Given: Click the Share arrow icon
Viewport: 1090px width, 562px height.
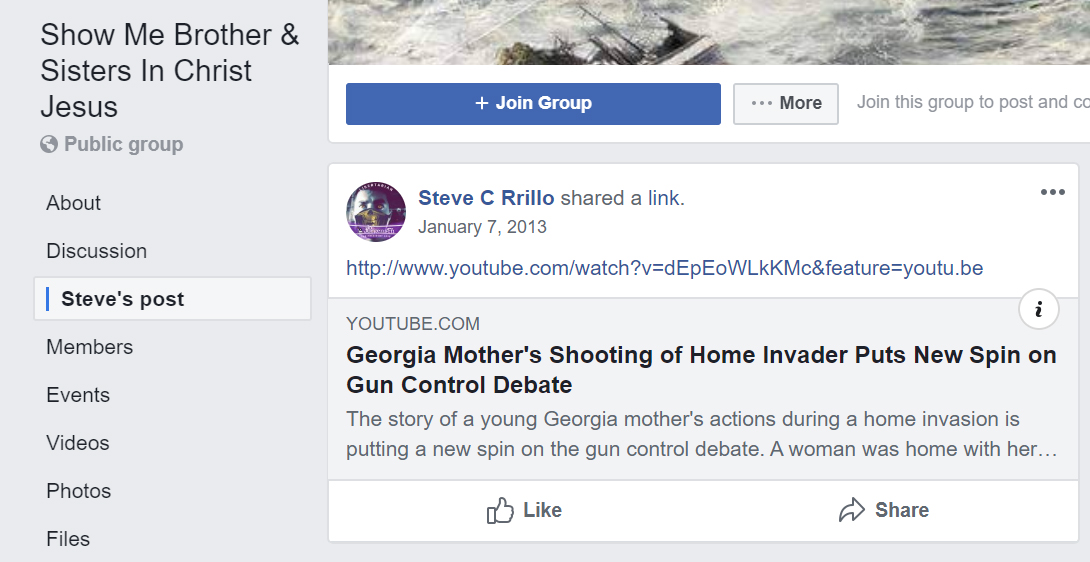Looking at the screenshot, I should (x=851, y=511).
